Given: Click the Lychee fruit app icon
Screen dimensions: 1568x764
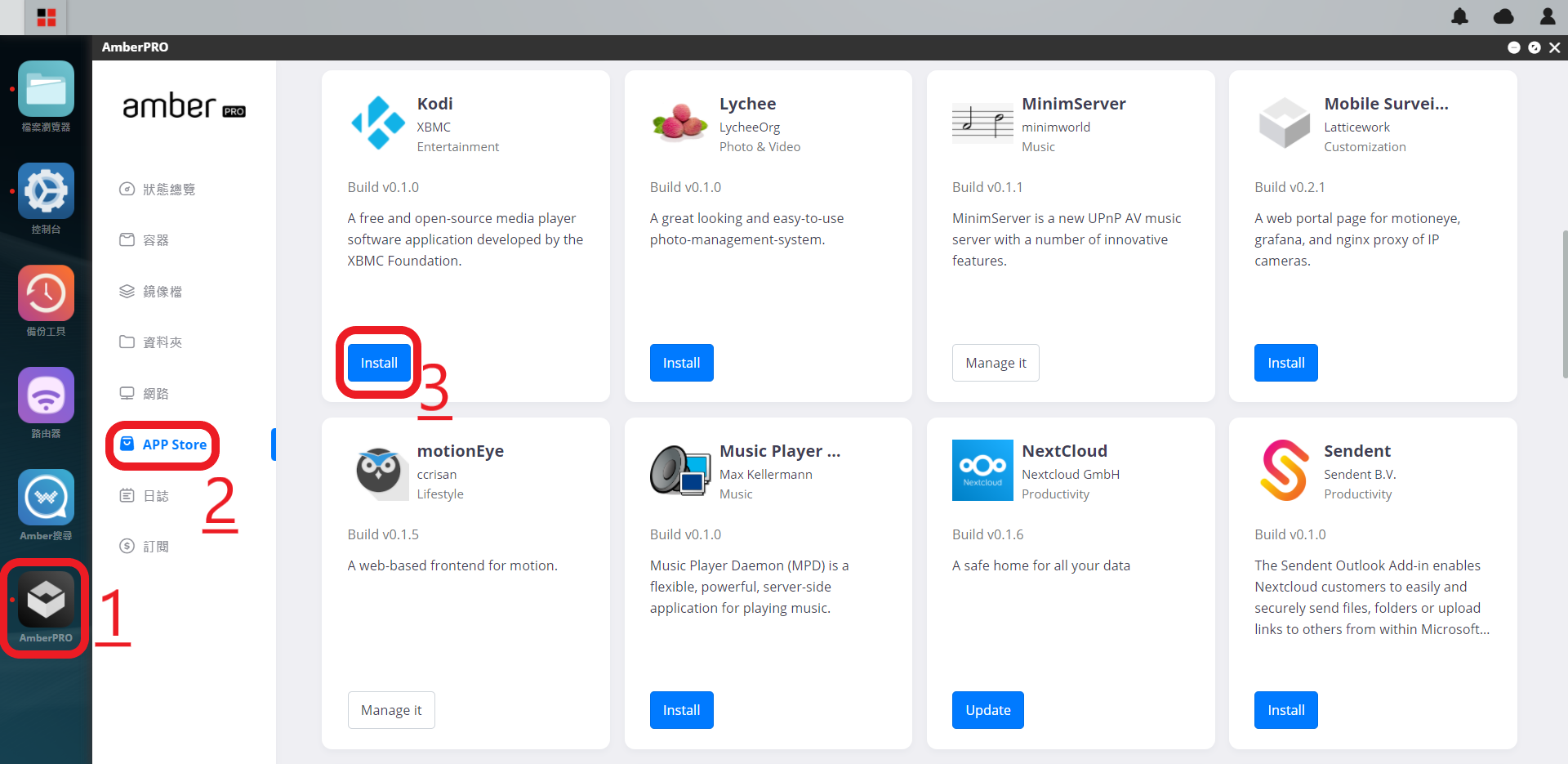Looking at the screenshot, I should click(680, 123).
